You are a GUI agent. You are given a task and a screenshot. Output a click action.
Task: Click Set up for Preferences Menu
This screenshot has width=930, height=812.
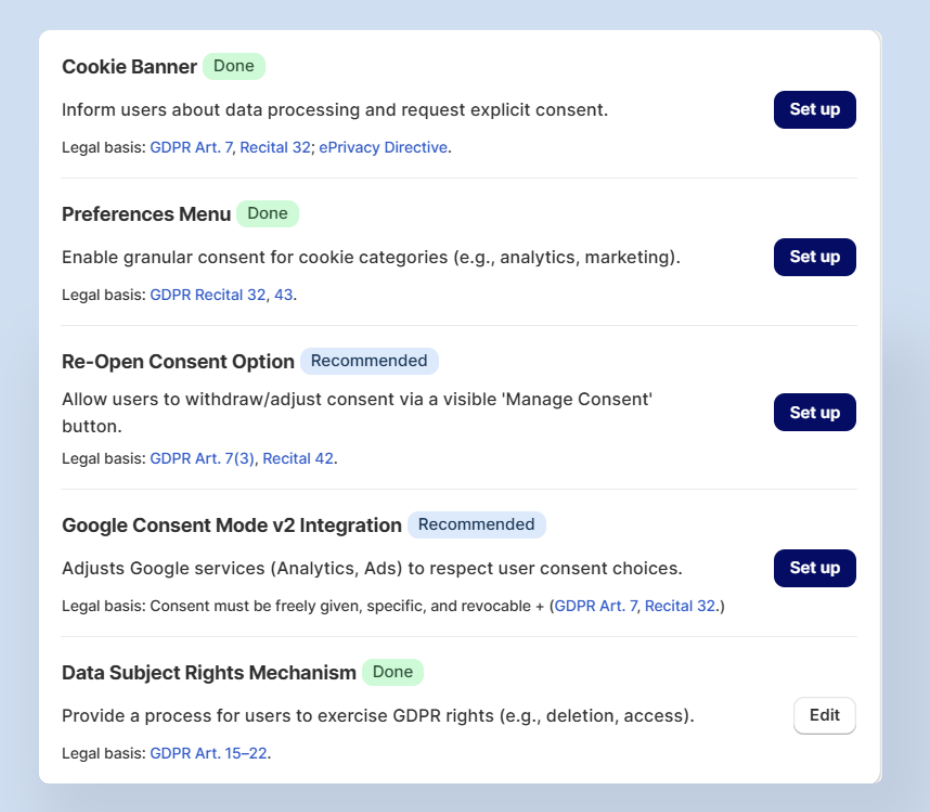814,257
